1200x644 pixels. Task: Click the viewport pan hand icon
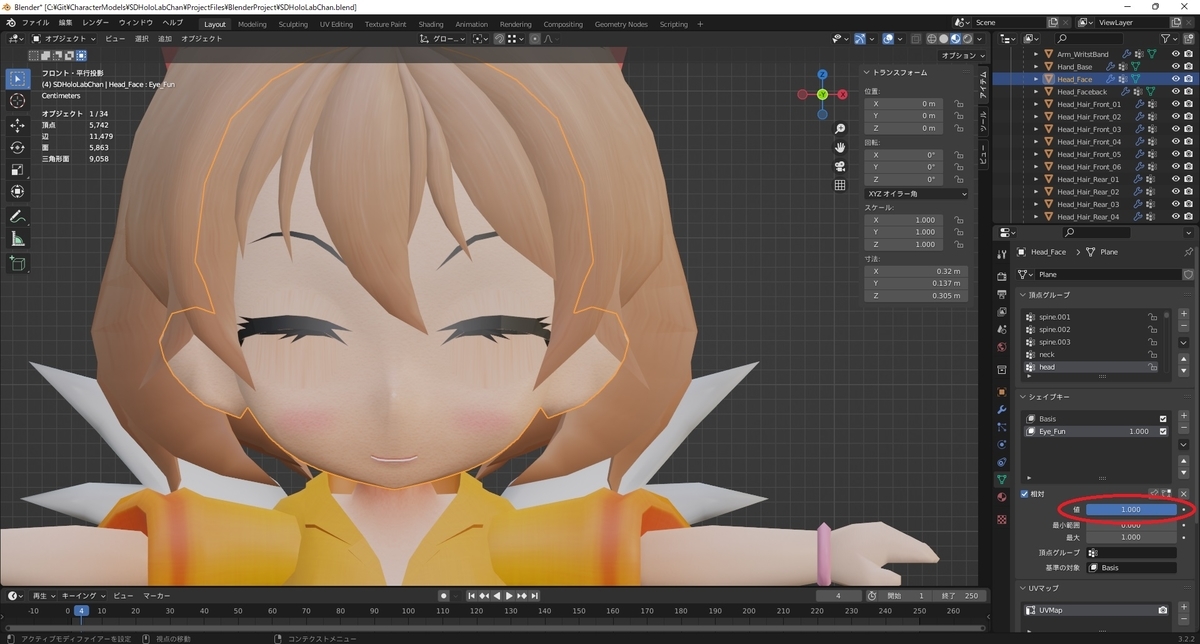tap(841, 147)
